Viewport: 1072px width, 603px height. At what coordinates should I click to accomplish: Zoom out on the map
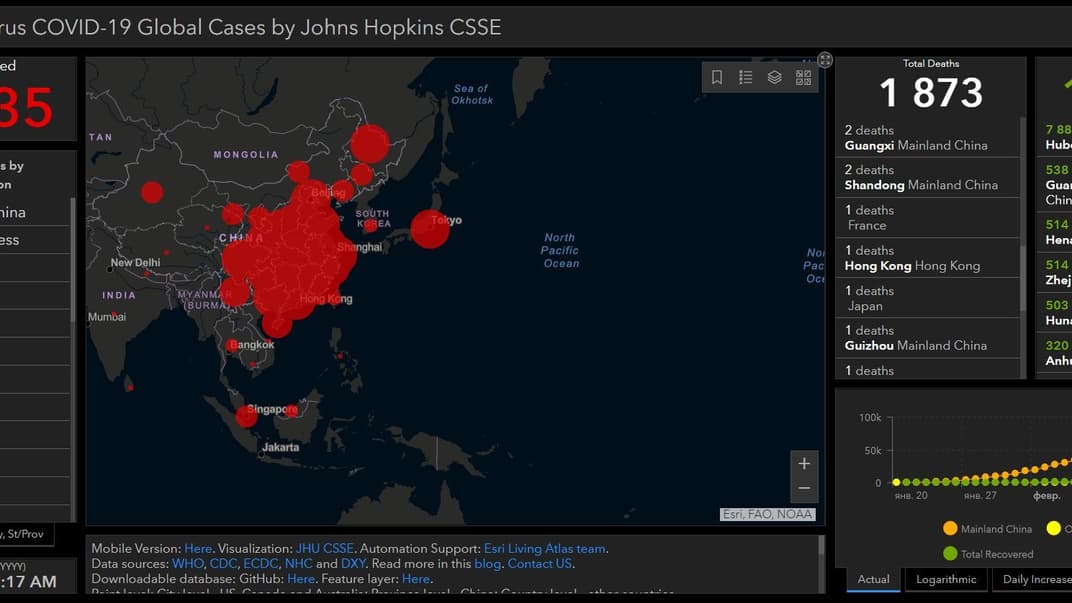pos(804,489)
